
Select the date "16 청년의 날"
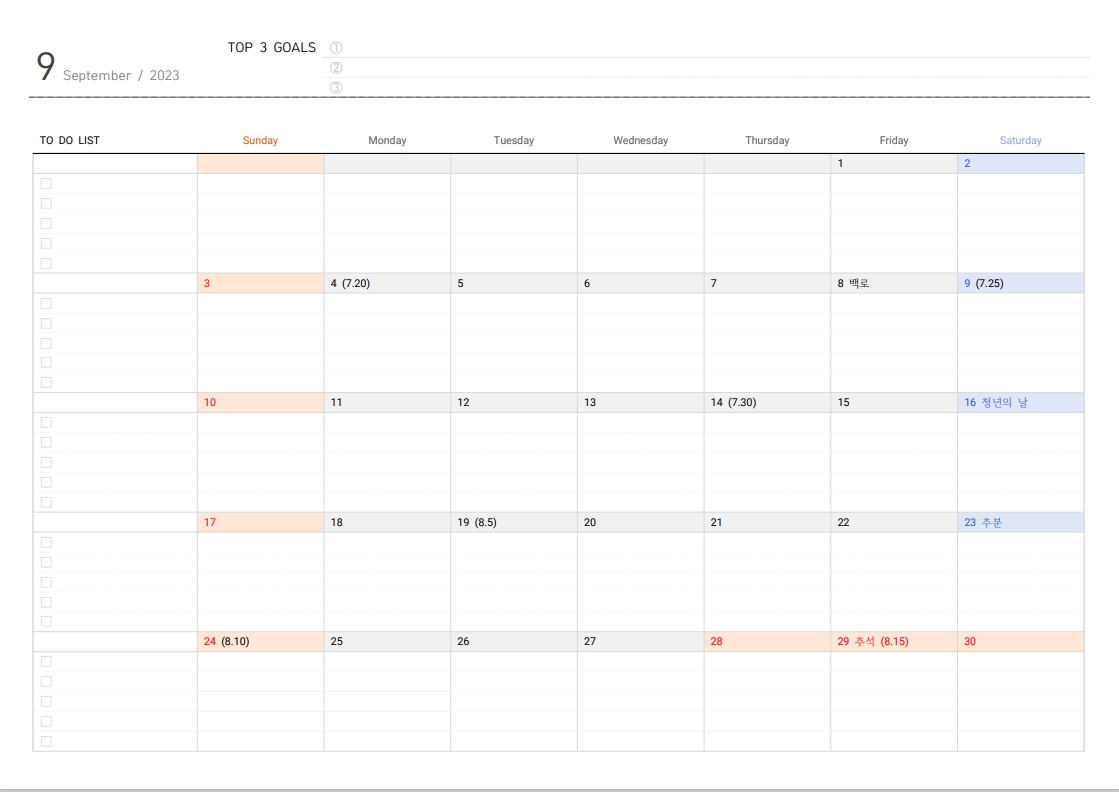1021,402
